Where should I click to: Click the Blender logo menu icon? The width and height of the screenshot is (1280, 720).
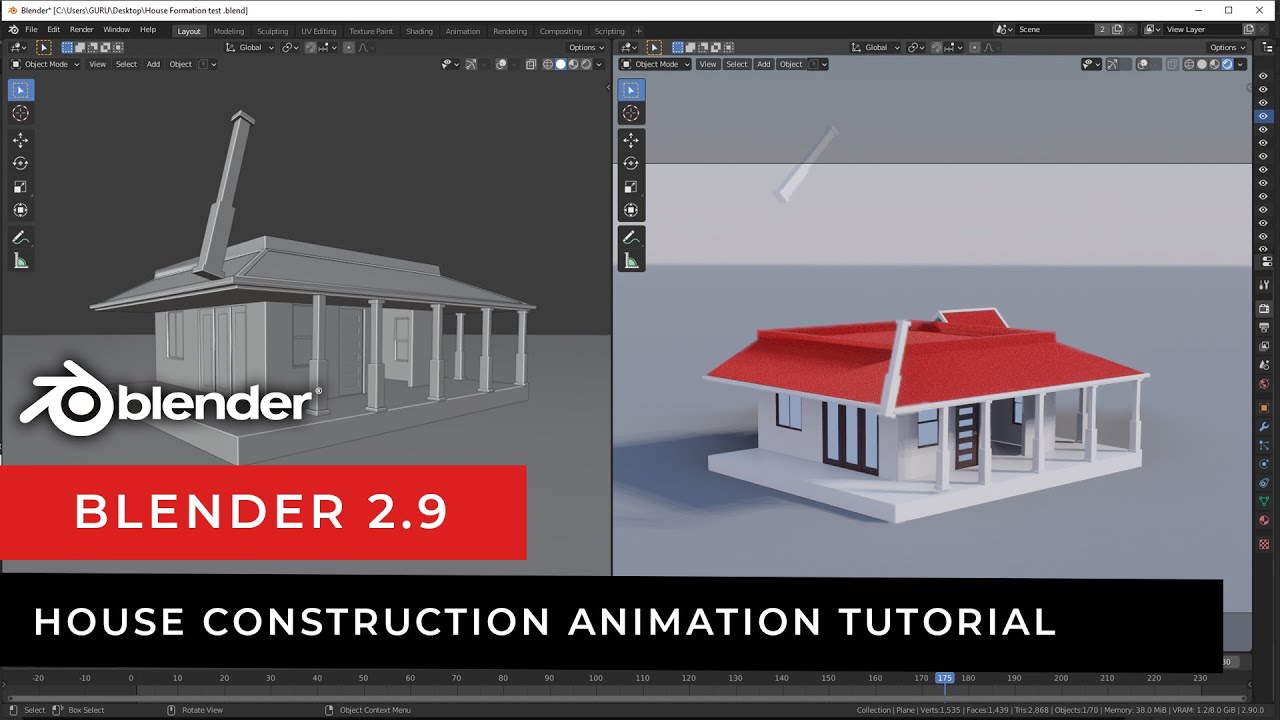click(x=13, y=30)
